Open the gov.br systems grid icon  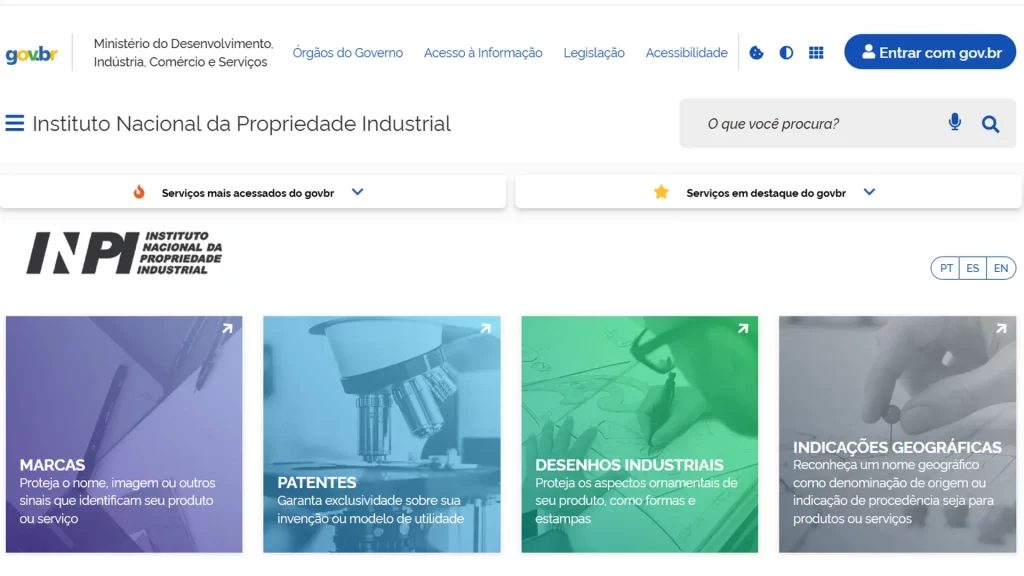(x=816, y=53)
